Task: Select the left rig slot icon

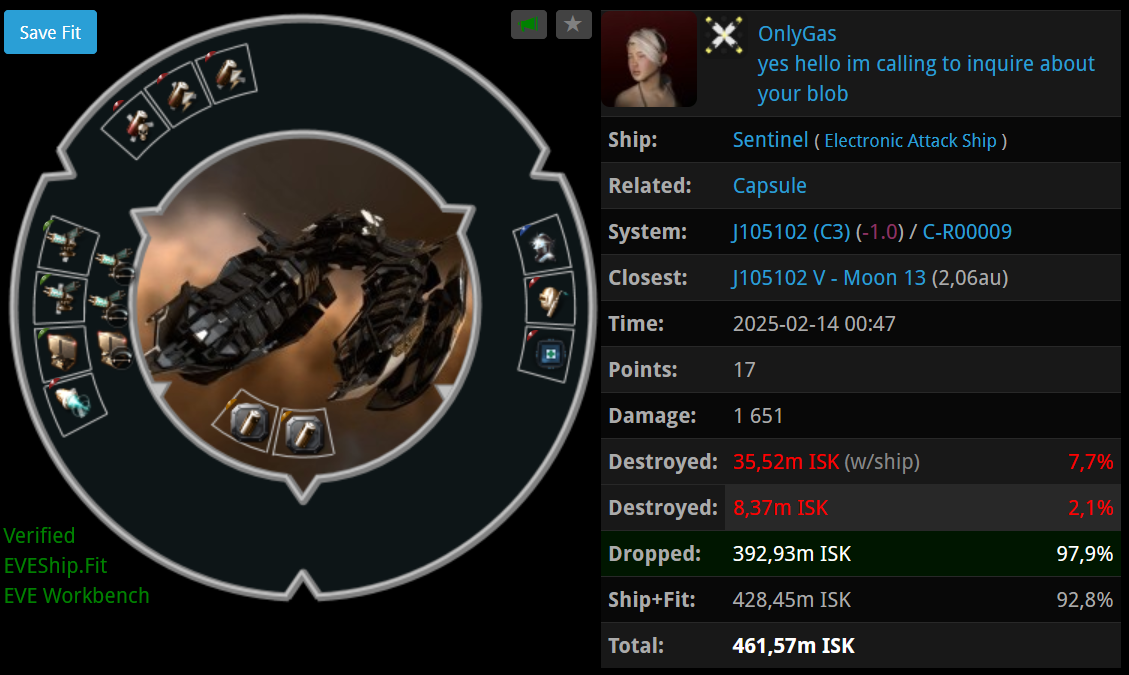Action: coord(248,421)
